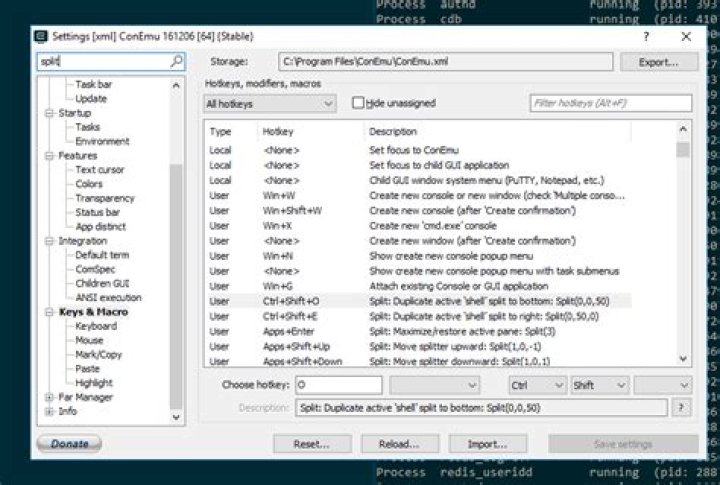This screenshot has height=485, width=720.
Task: Click the hotkey list scroll down arrow
Action: (683, 358)
